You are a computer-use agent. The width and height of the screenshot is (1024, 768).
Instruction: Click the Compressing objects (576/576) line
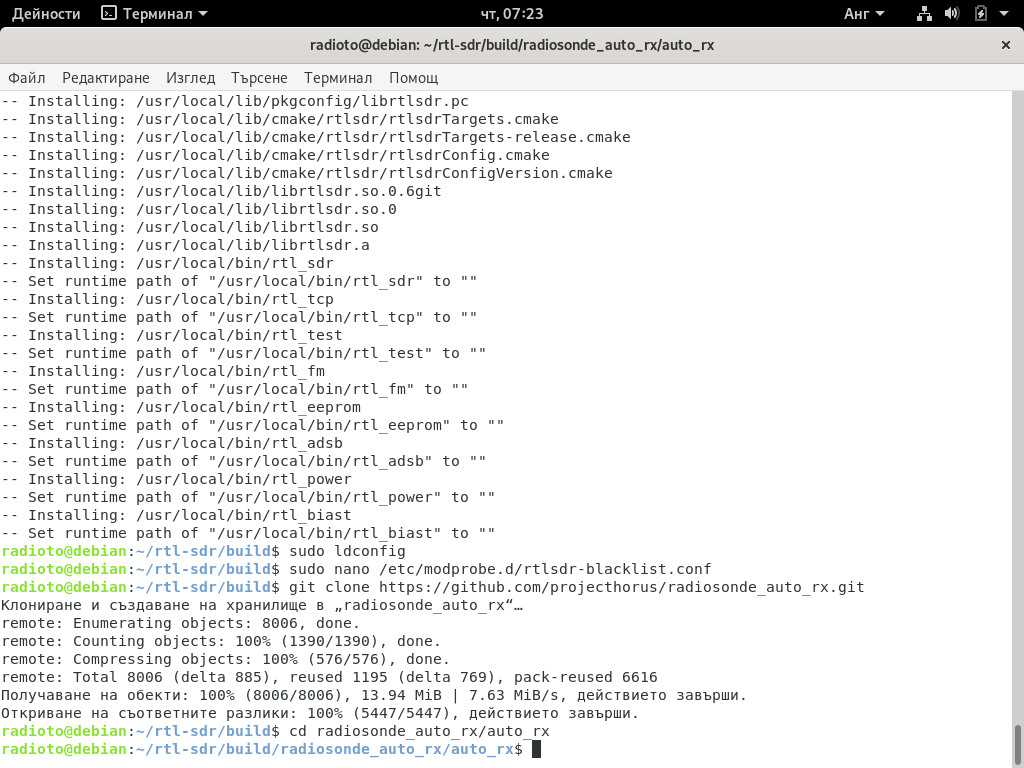tap(226, 659)
